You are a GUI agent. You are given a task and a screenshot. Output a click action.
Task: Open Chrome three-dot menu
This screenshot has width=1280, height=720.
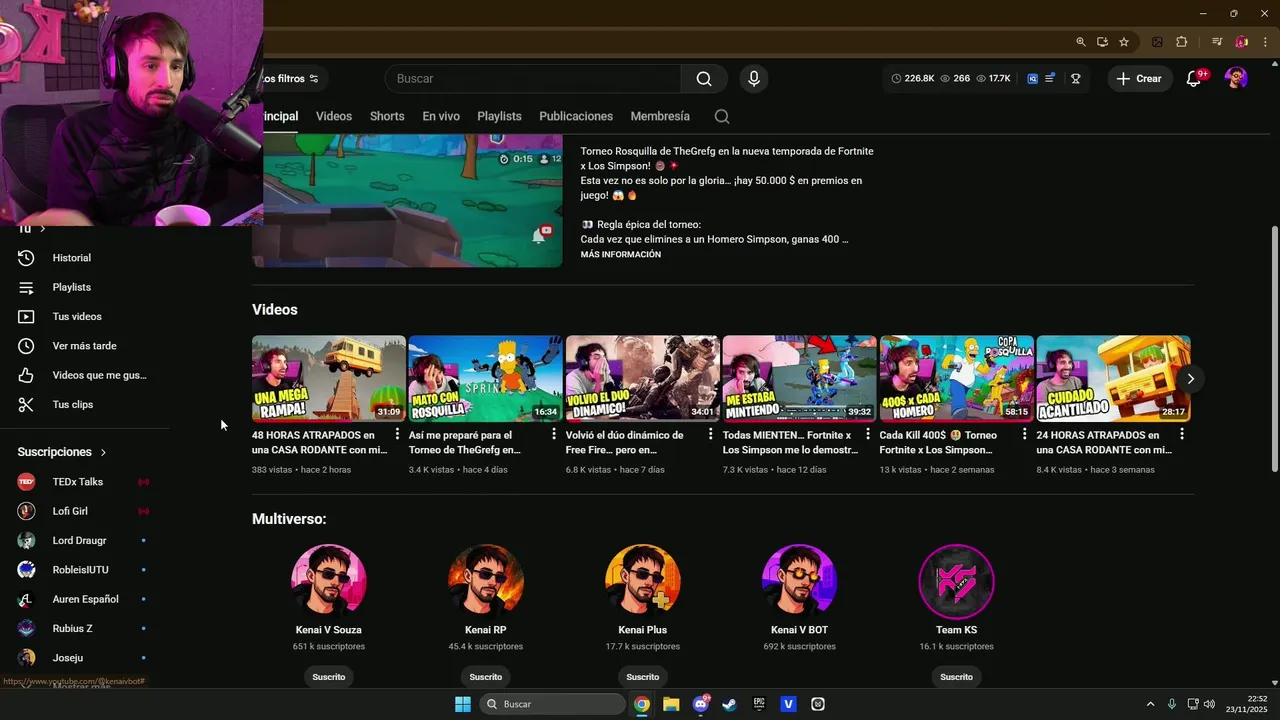(1265, 42)
